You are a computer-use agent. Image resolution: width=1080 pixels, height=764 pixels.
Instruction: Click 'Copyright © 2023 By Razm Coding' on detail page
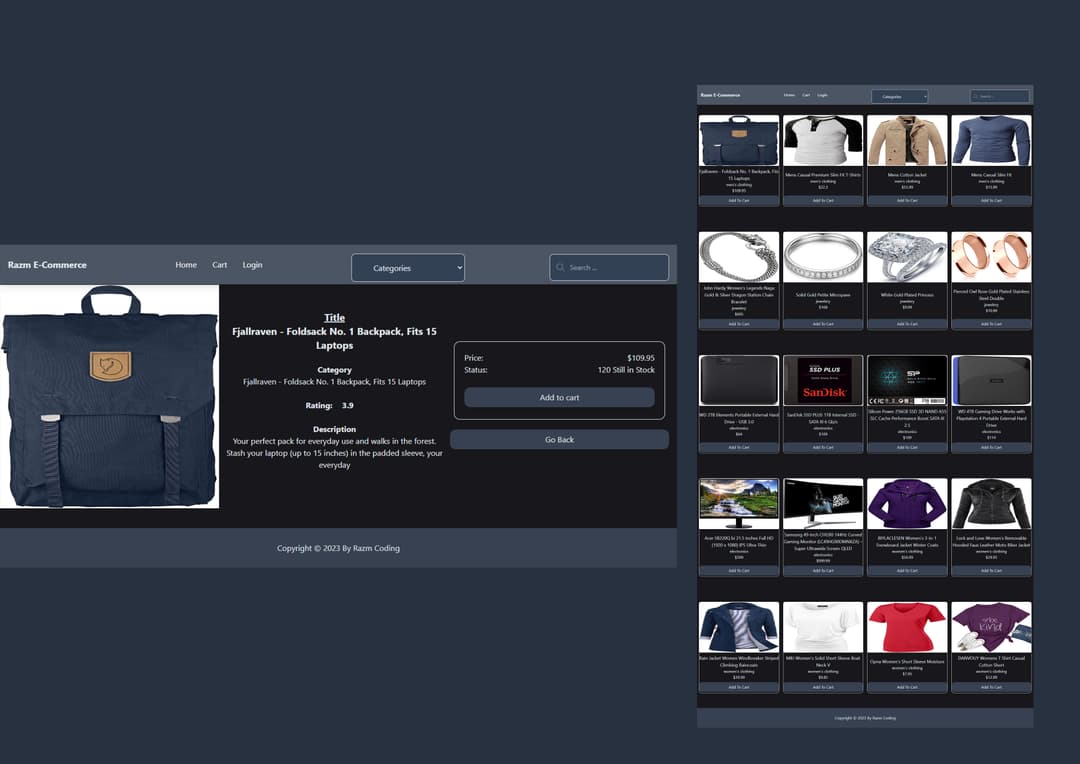click(338, 548)
